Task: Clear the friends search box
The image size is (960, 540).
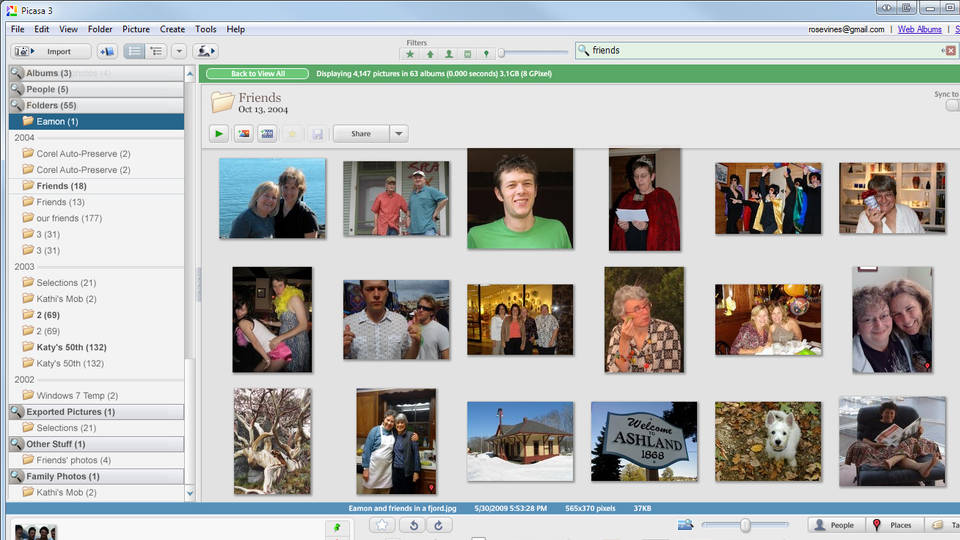Action: click(949, 50)
